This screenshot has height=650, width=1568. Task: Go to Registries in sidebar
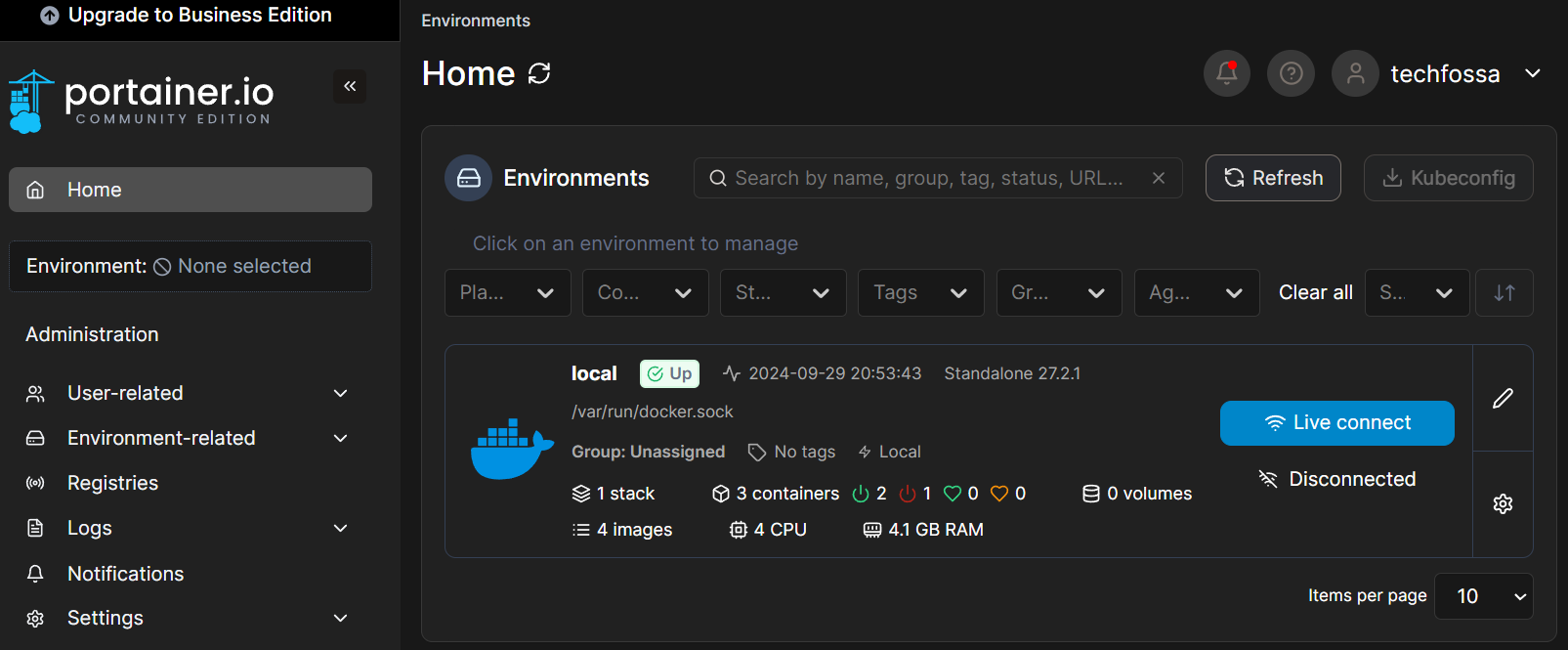(112, 483)
